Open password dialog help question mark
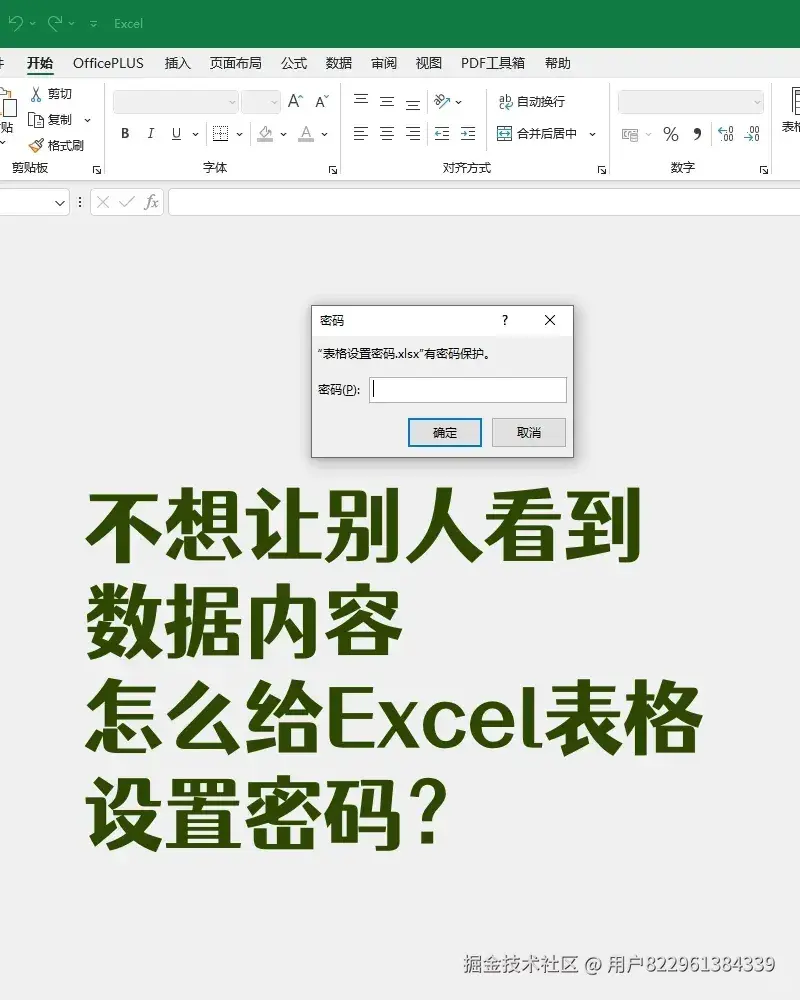 (x=505, y=320)
